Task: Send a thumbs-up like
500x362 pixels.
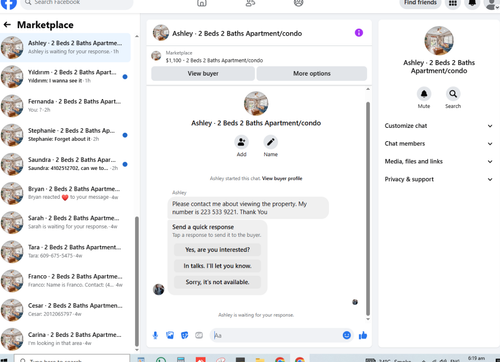Action: [x=363, y=335]
